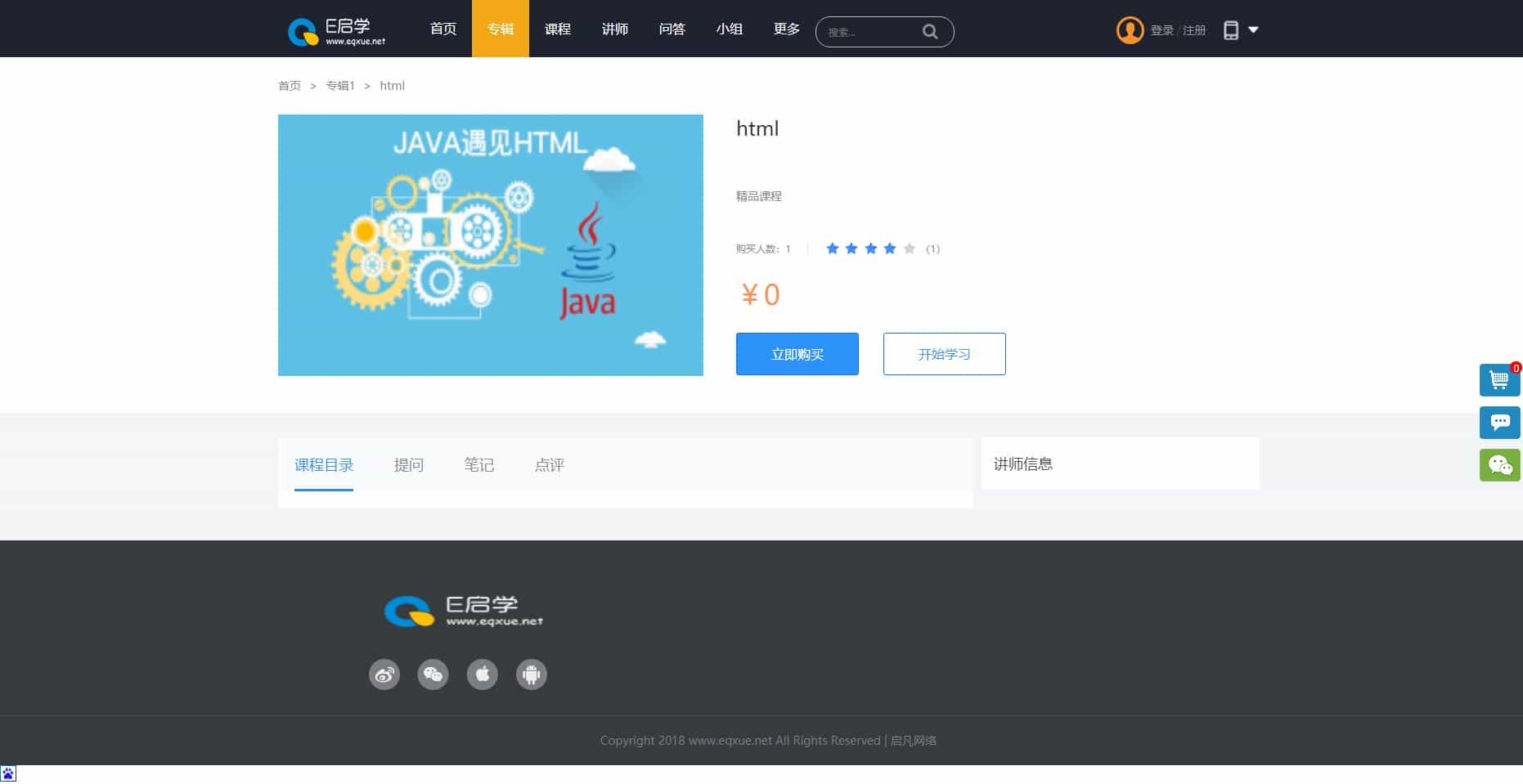Click the user avatar icon

tap(1130, 30)
